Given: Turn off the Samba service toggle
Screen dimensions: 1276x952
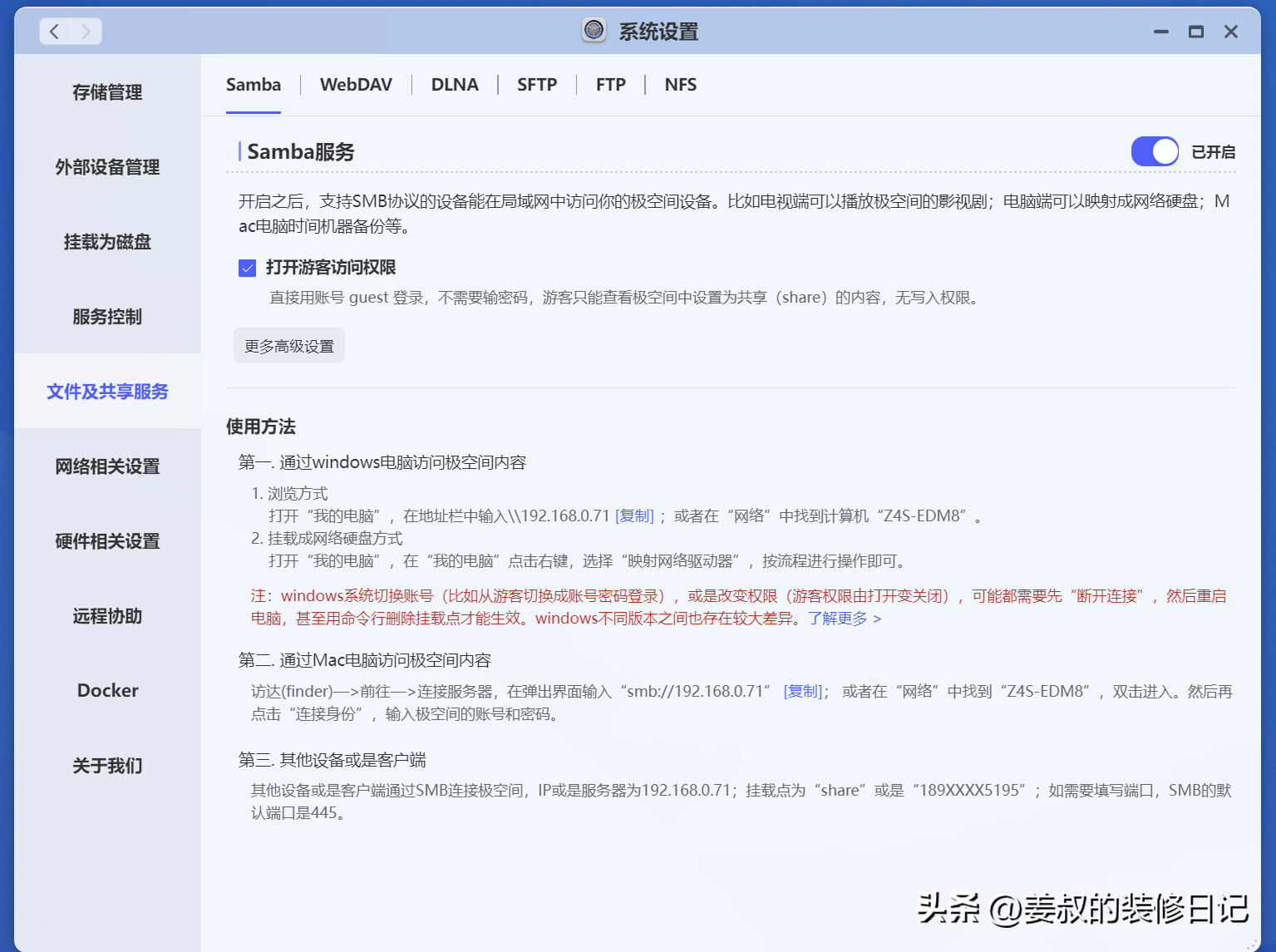Looking at the screenshot, I should pyautogui.click(x=1154, y=151).
